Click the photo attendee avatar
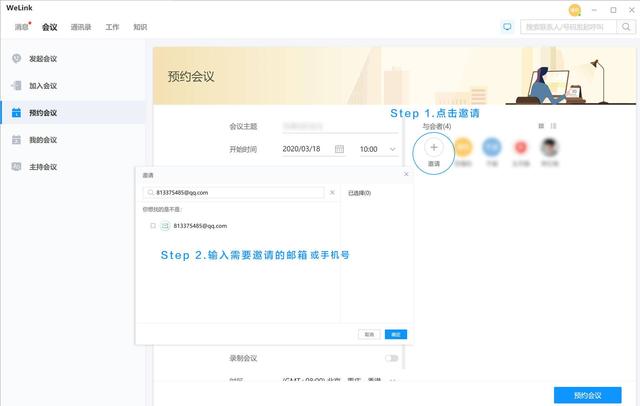This screenshot has width=640, height=406. 549,147
